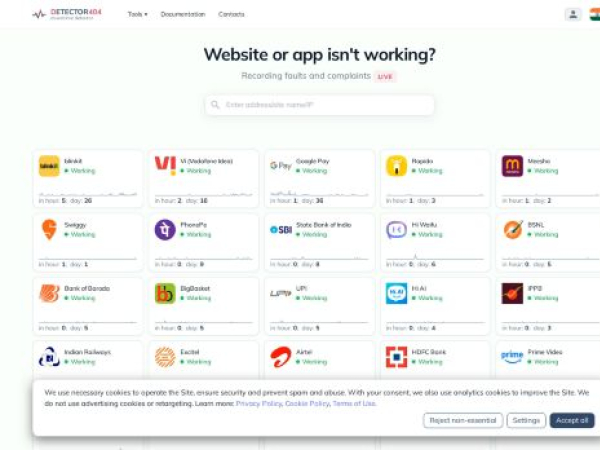Viewport: 600px width, 450px height.
Task: Open the Documentation menu item
Action: click(183, 15)
